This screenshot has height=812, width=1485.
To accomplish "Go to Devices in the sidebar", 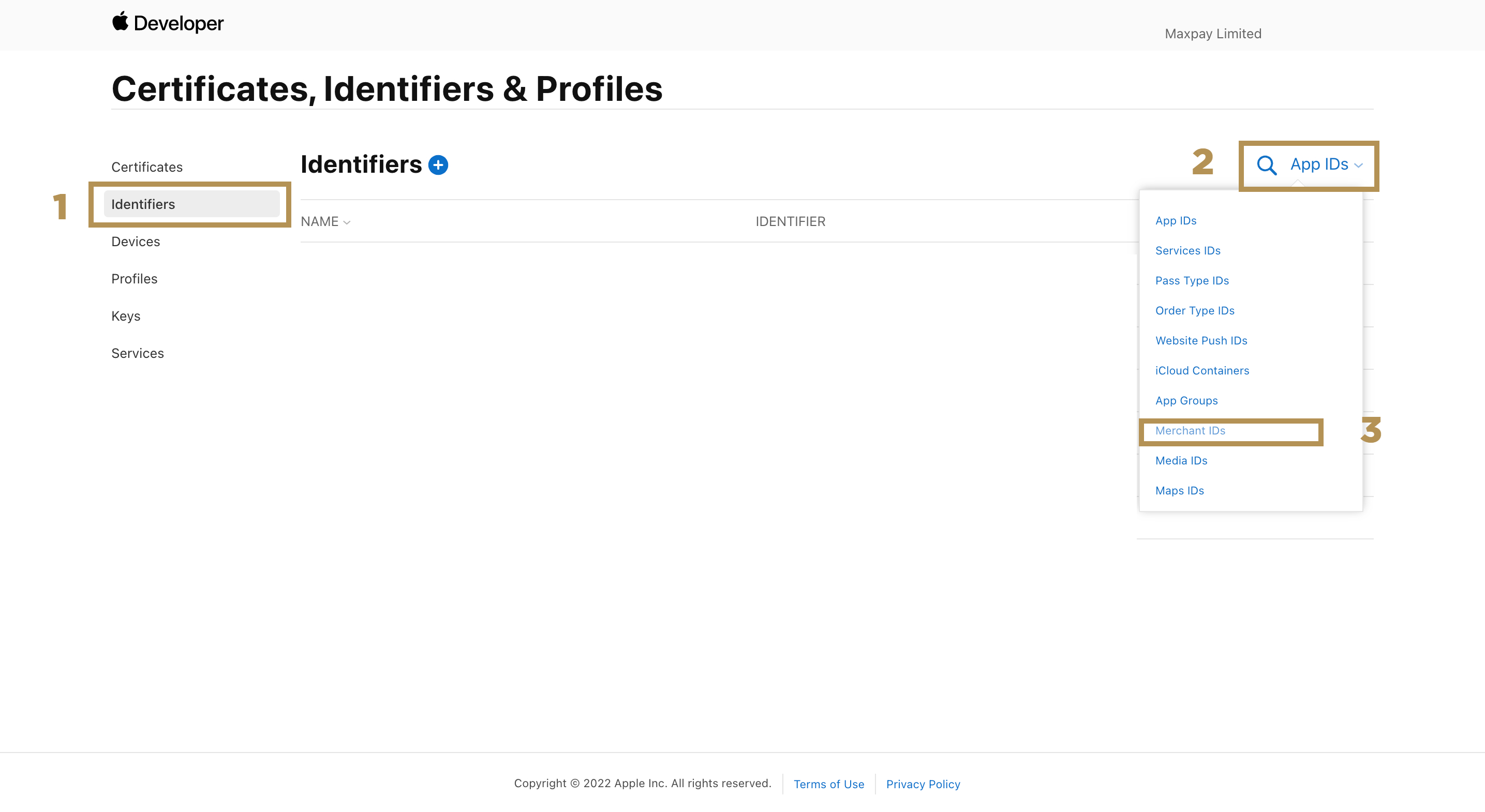I will [x=136, y=242].
